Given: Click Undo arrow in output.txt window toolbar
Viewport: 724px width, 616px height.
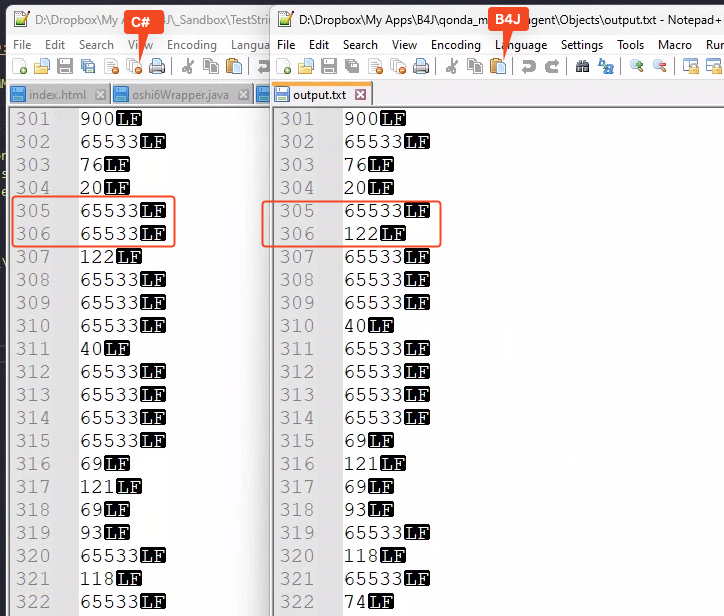Looking at the screenshot, I should click(529, 66).
